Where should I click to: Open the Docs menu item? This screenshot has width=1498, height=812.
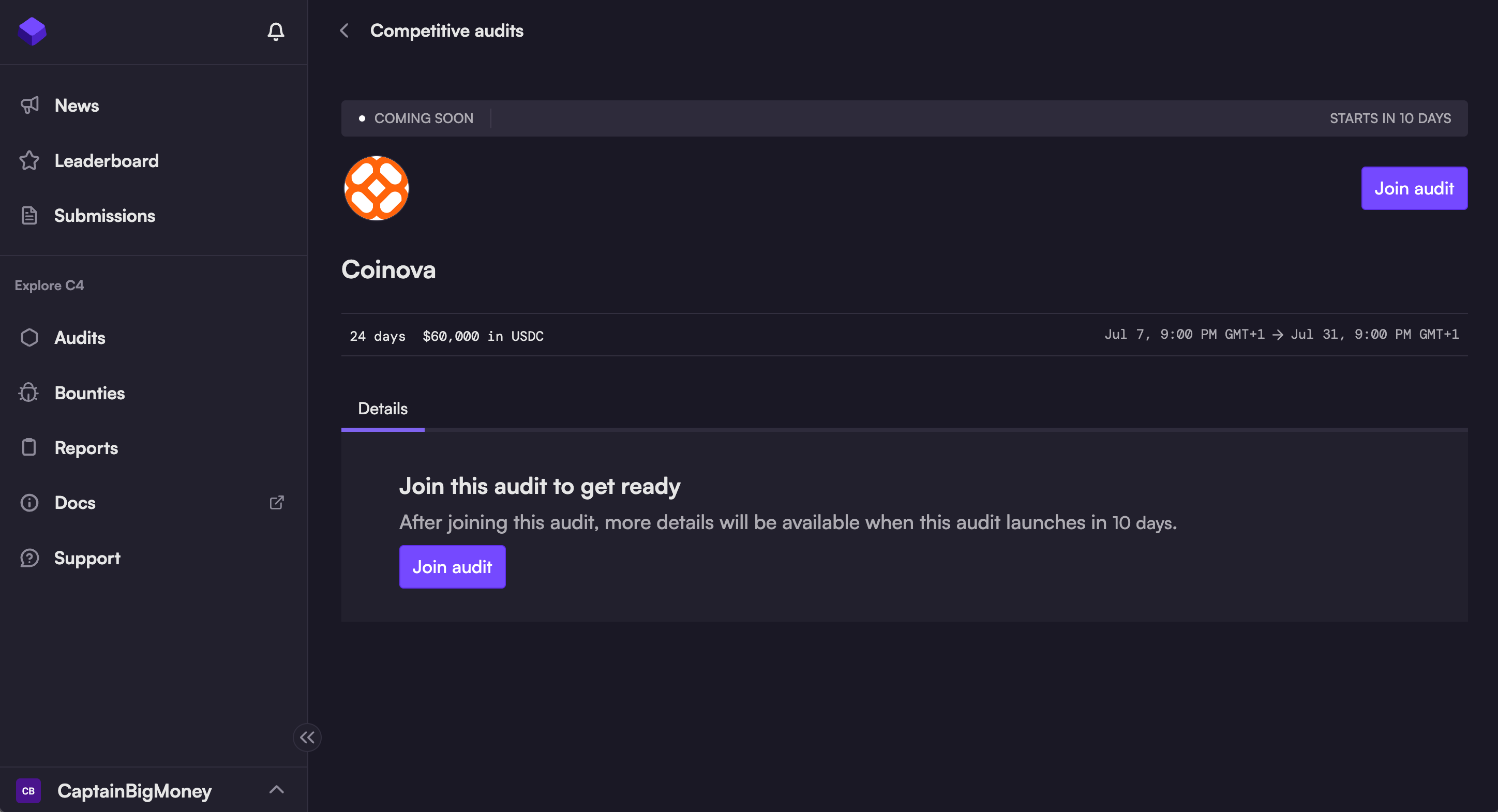(75, 503)
